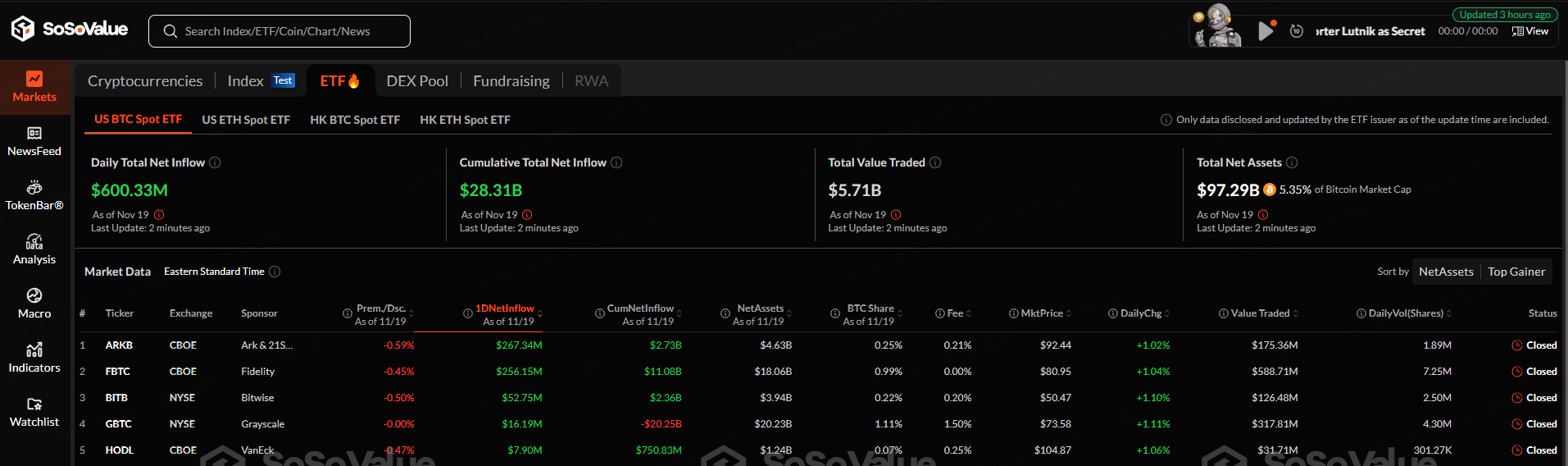Click info icon beside Value Traded column
The width and height of the screenshot is (1568, 466).
tap(1224, 313)
